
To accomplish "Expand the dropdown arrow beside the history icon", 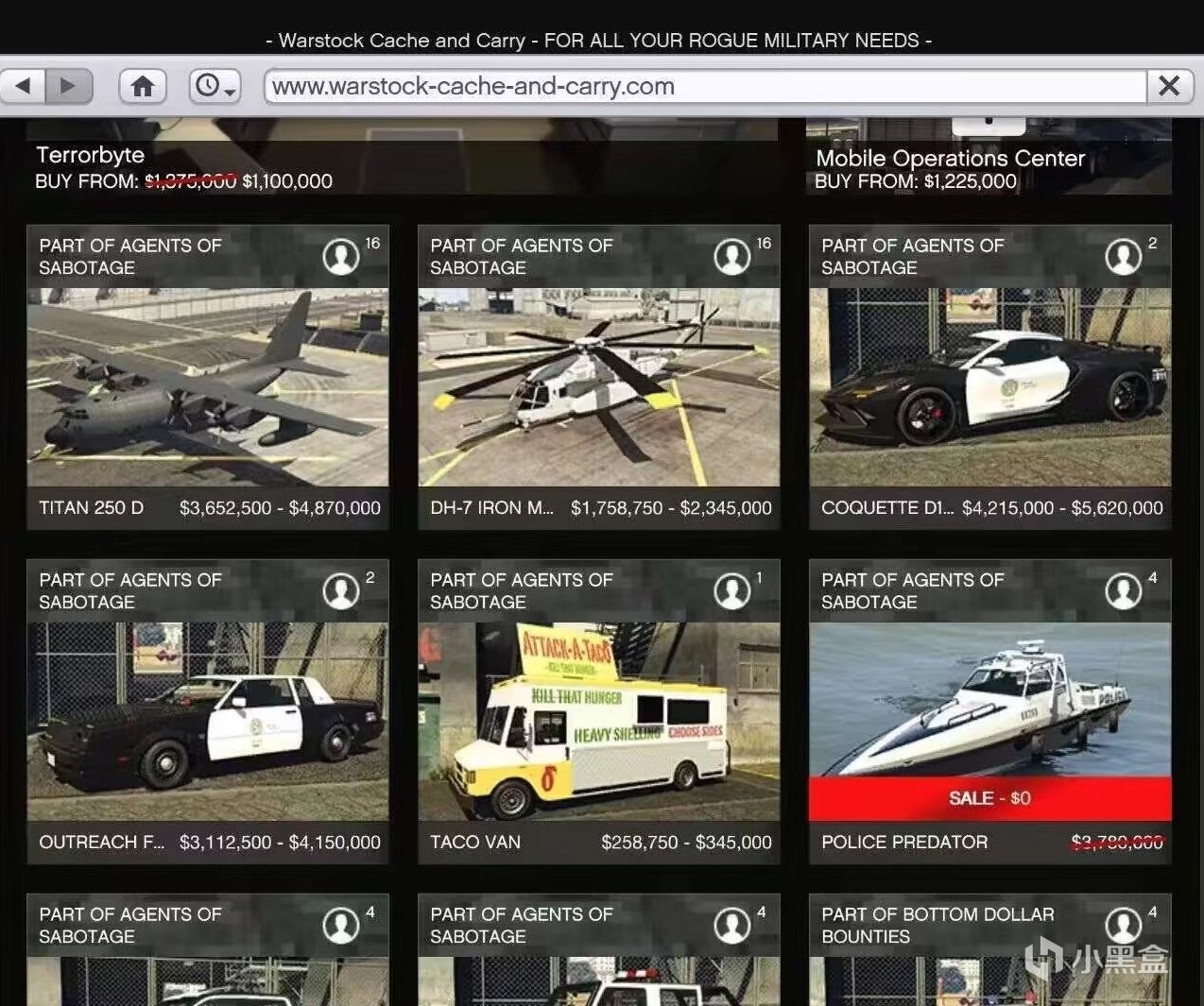I will [230, 92].
